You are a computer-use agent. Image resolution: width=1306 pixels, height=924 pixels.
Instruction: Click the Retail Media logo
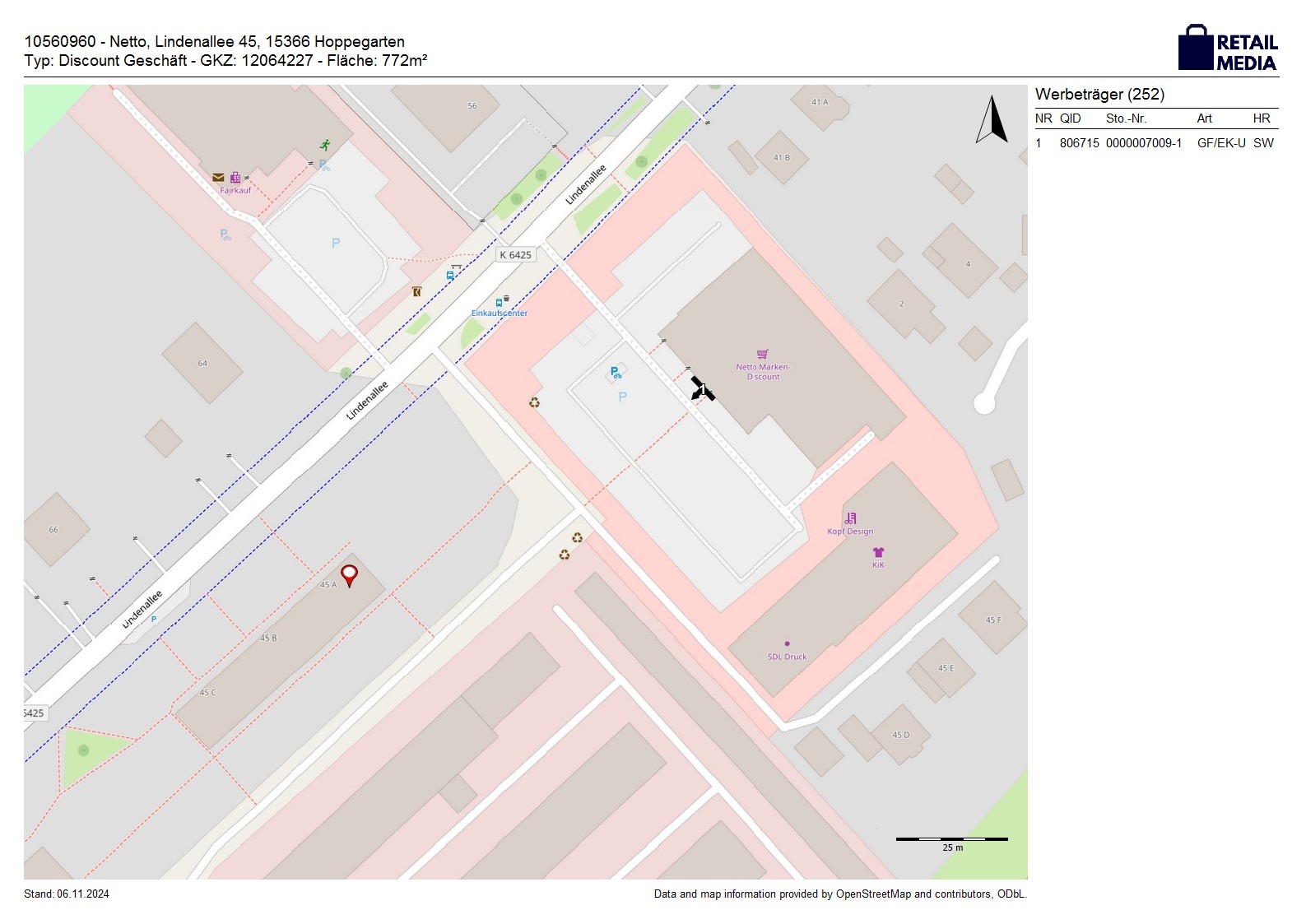(1228, 48)
